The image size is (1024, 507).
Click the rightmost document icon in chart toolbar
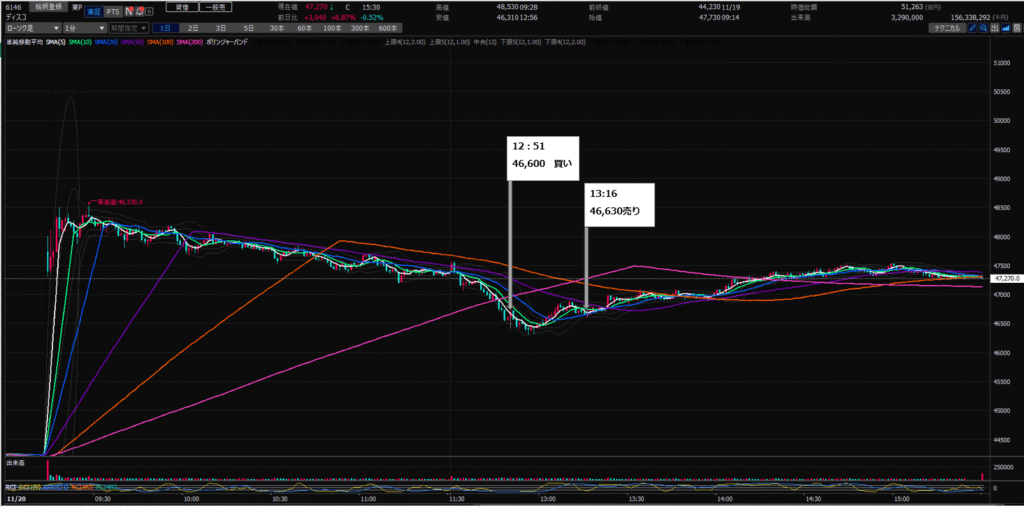click(x=1017, y=29)
